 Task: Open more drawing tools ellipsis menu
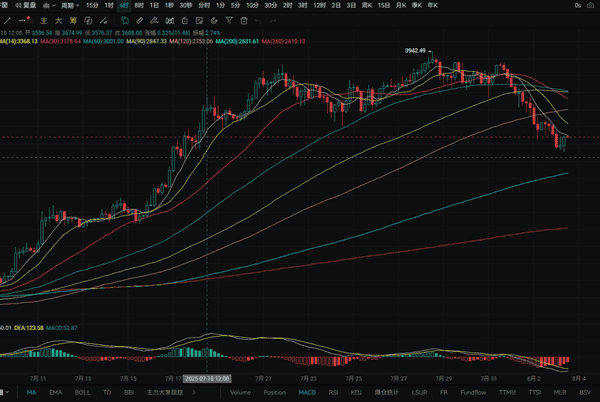coord(22,21)
